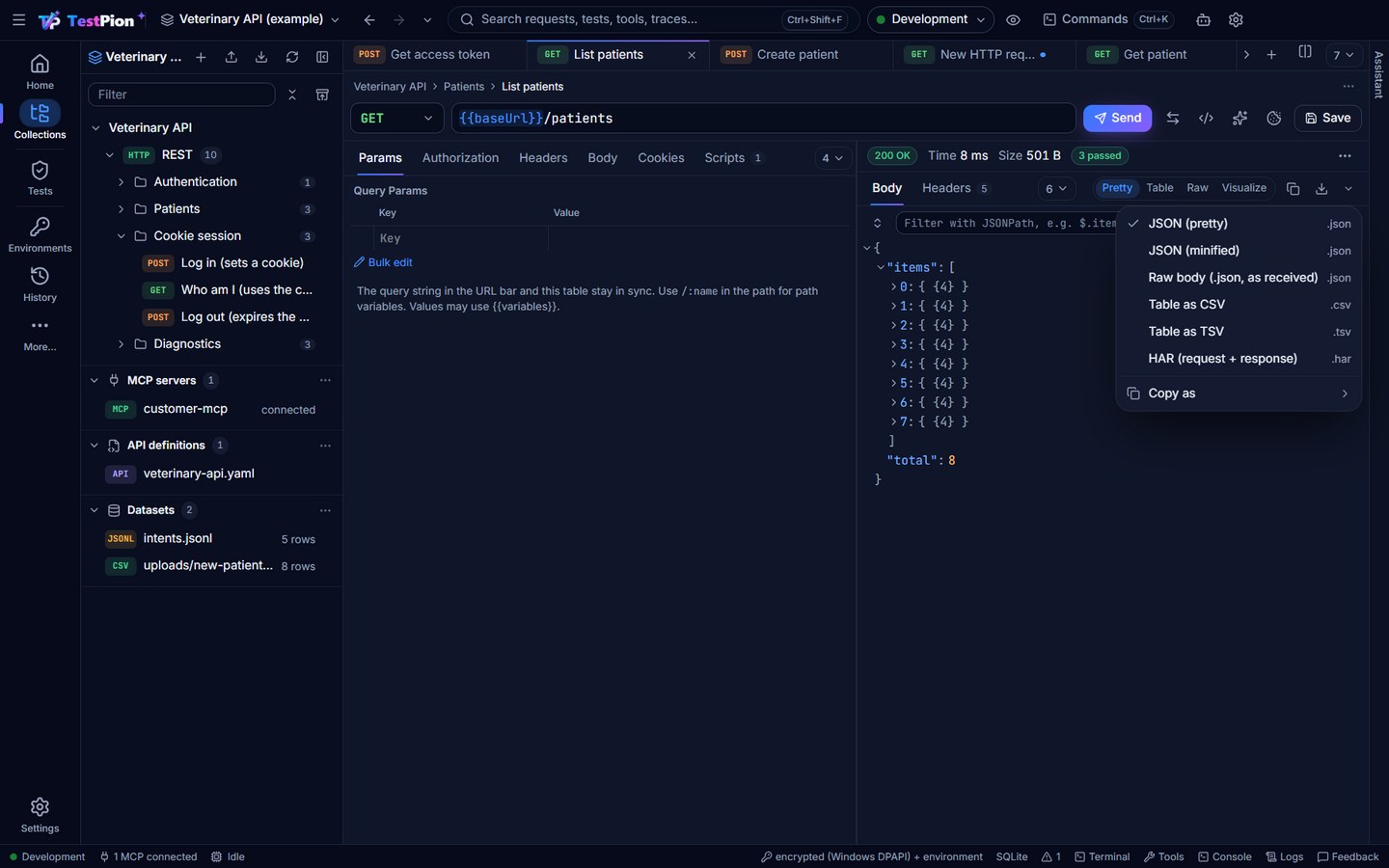Switch response view to Table
The height and width of the screenshot is (868, 1389).
point(1159,188)
